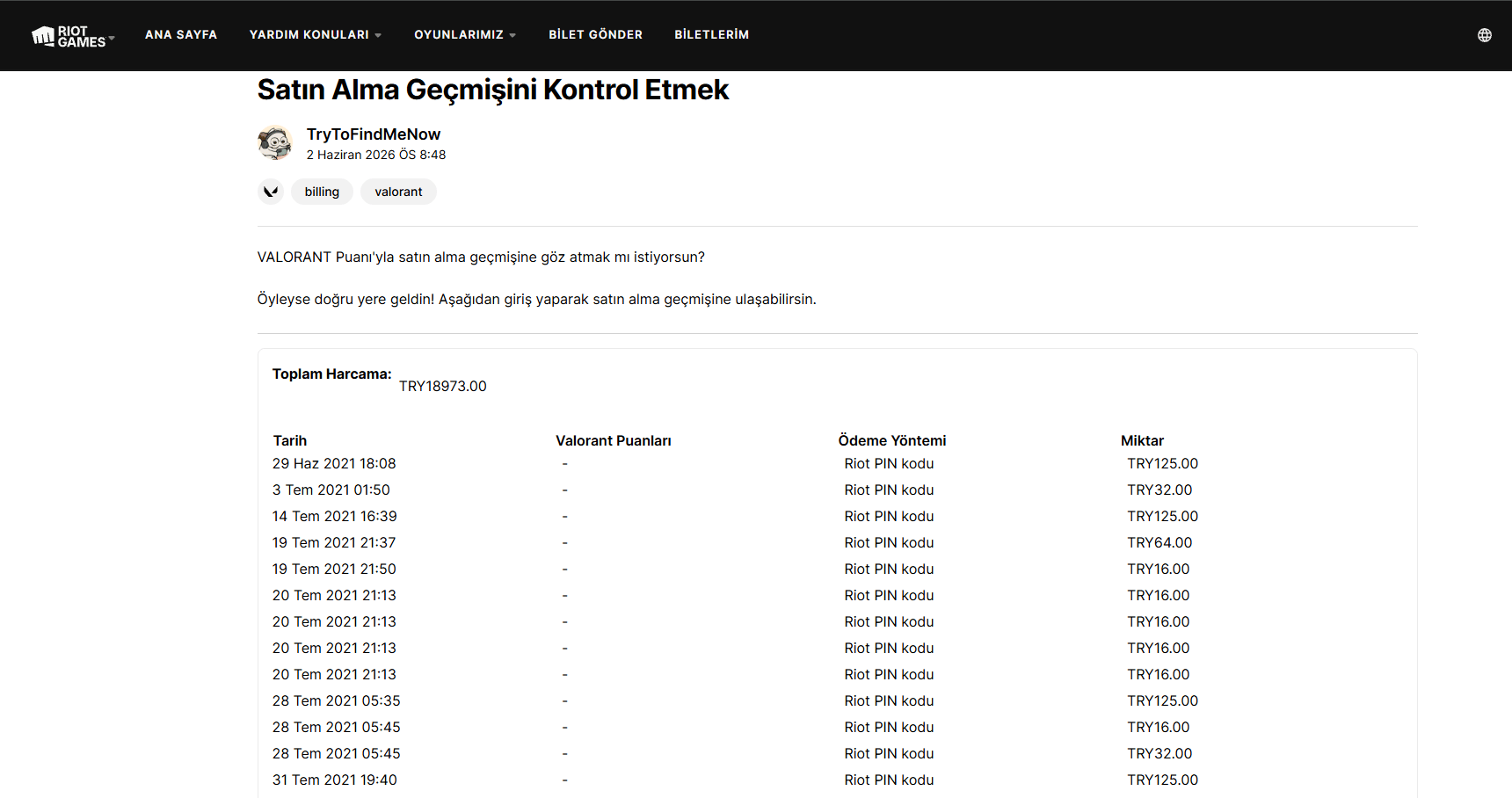Click amount TRY64.00 in 19 Tem 21:37 row
The image size is (1512, 798).
(x=1160, y=543)
